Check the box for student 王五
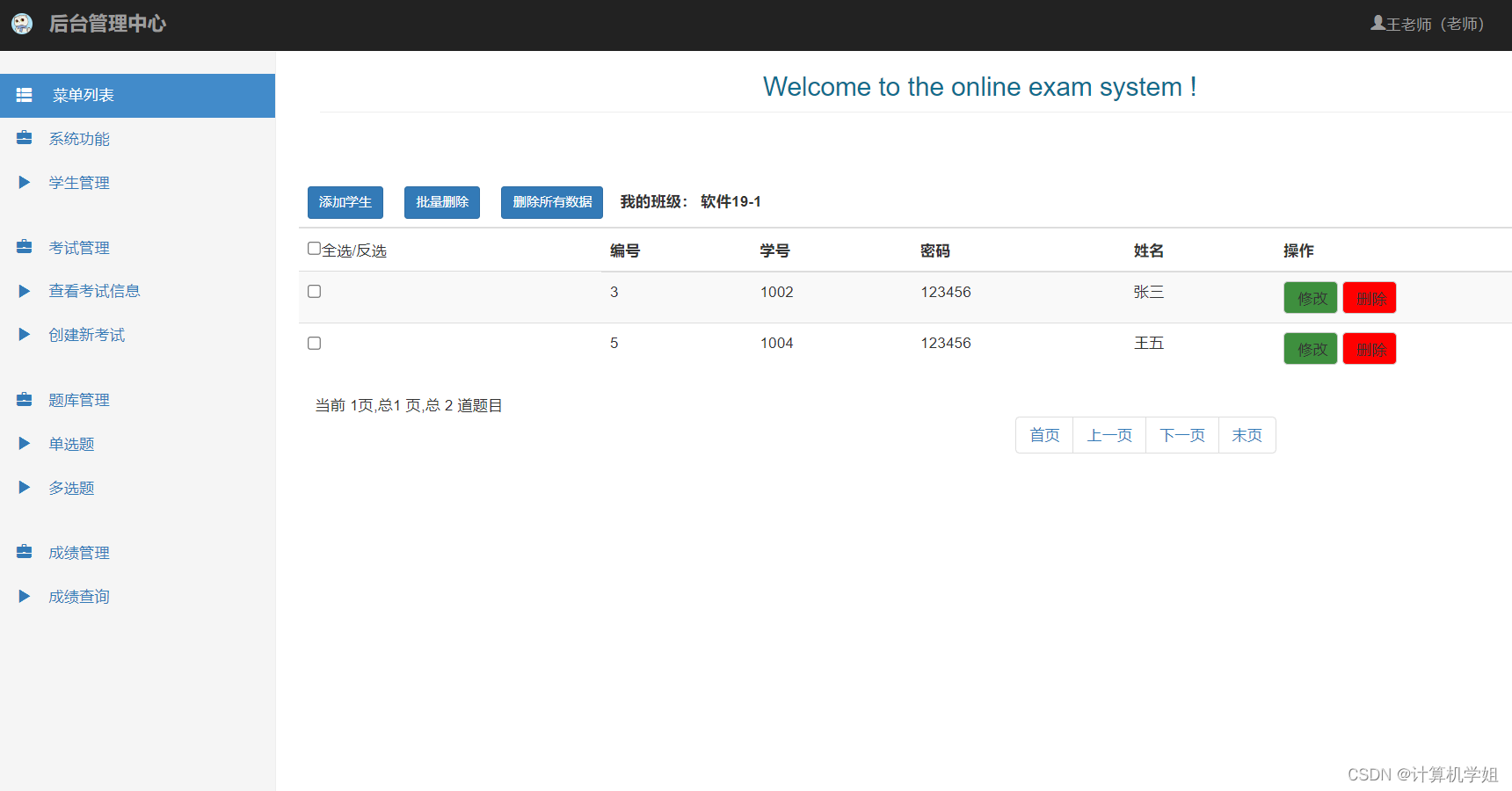 314,343
